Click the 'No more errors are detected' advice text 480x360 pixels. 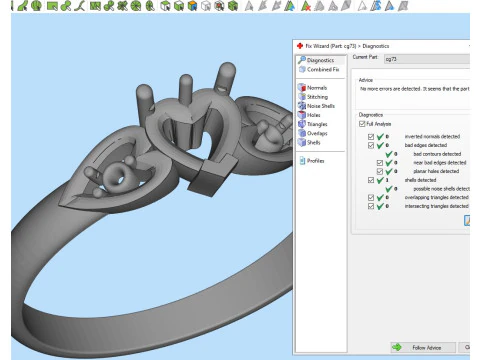click(x=415, y=89)
